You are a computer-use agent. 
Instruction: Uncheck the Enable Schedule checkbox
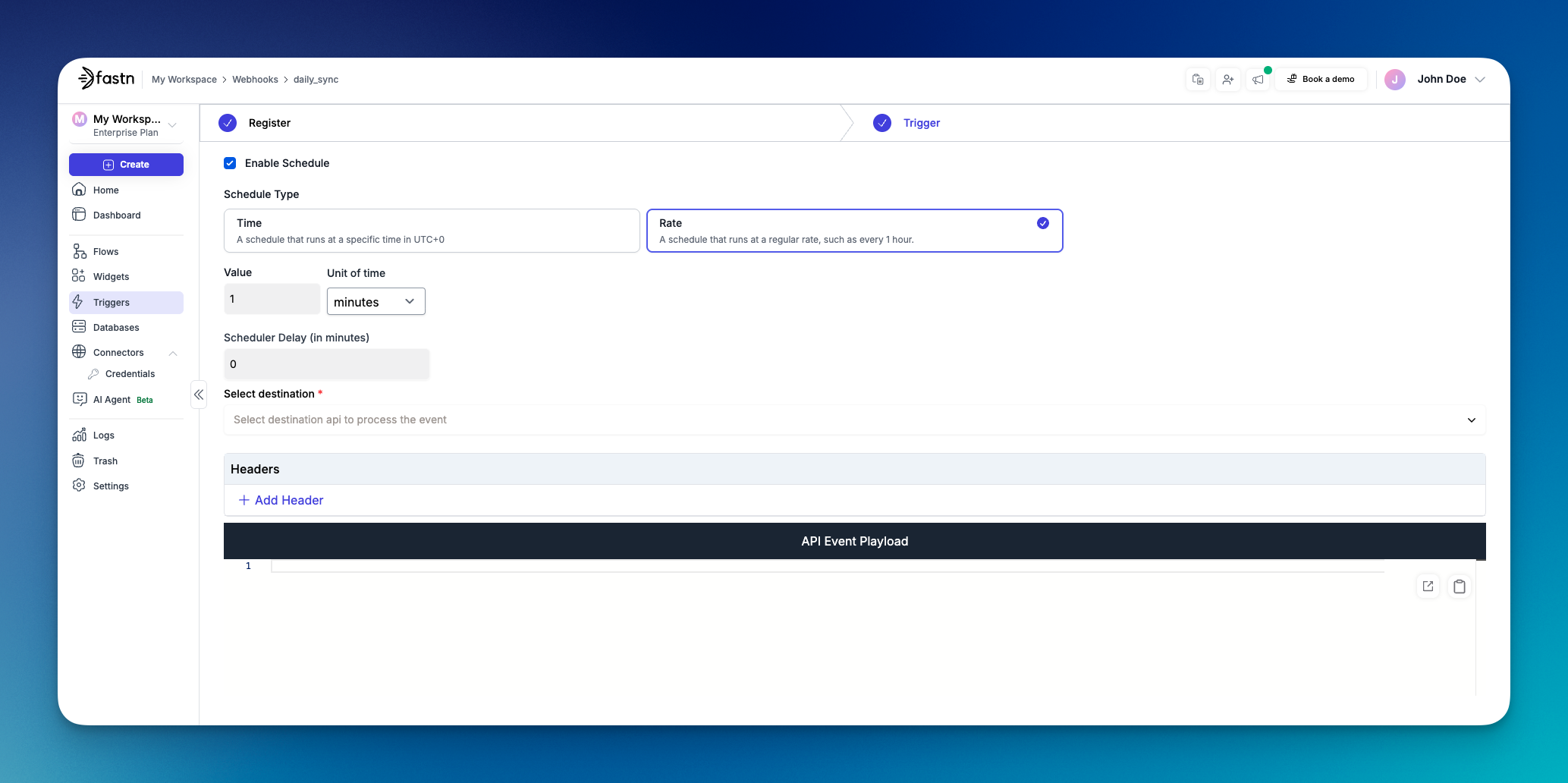230,163
